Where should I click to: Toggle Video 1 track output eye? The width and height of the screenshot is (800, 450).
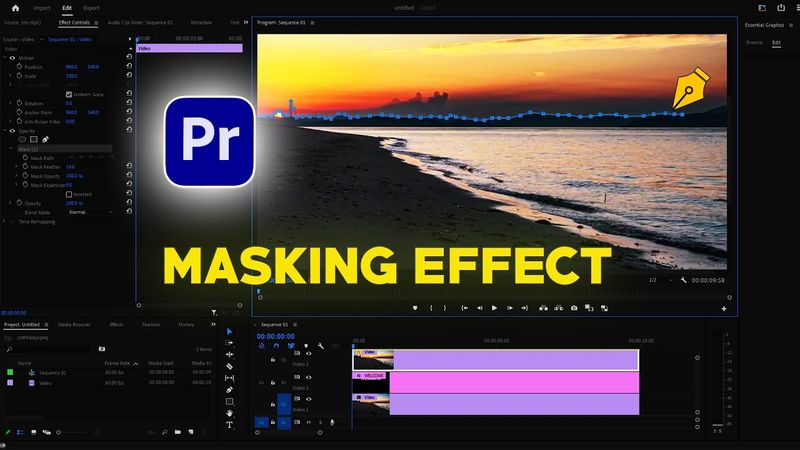309,399
